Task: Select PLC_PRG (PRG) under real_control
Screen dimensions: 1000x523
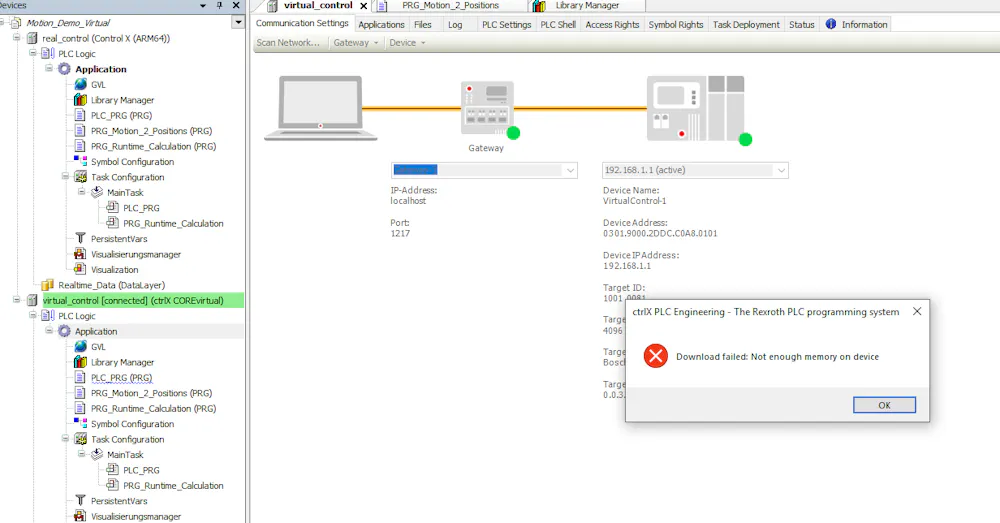Action: point(121,115)
